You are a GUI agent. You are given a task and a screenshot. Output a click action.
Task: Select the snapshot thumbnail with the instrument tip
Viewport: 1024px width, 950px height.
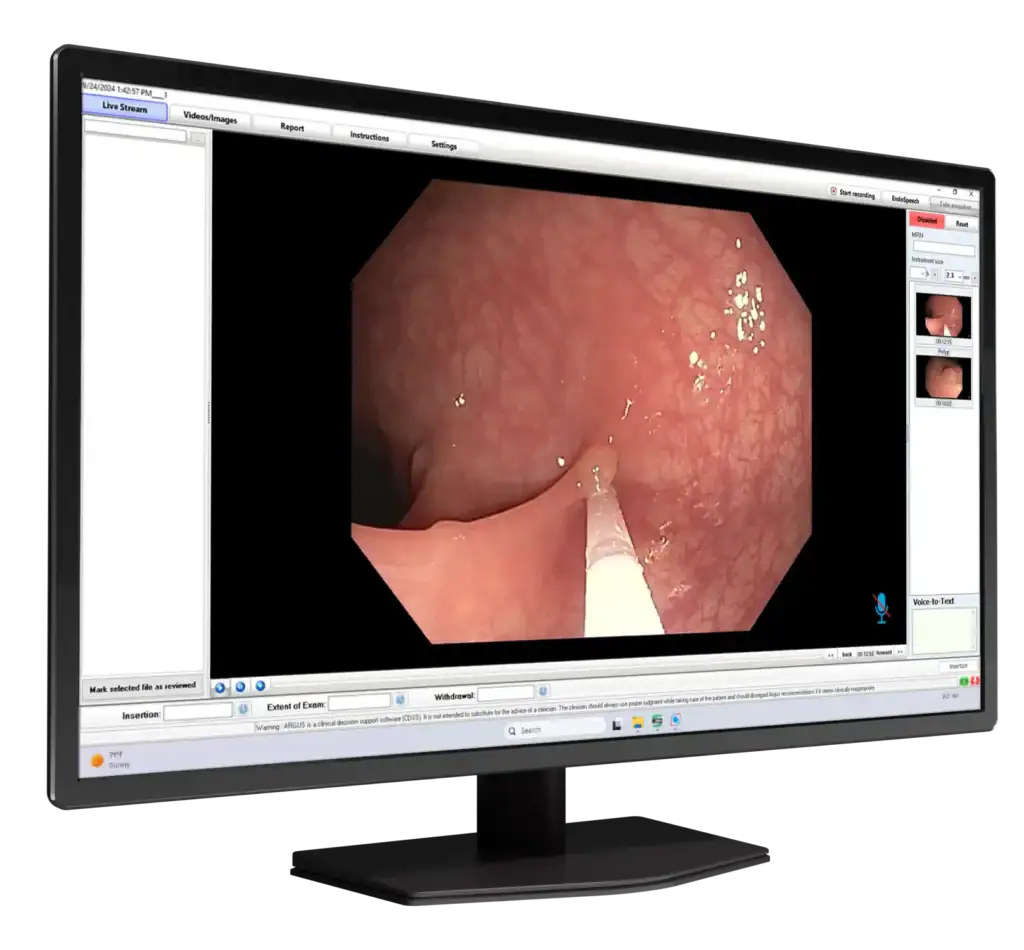point(943,316)
